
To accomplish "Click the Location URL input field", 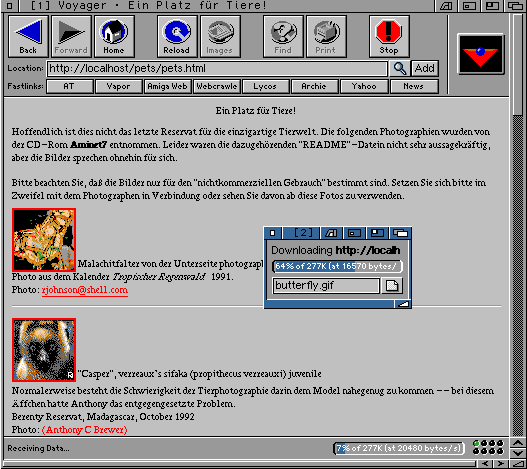I will point(217,69).
